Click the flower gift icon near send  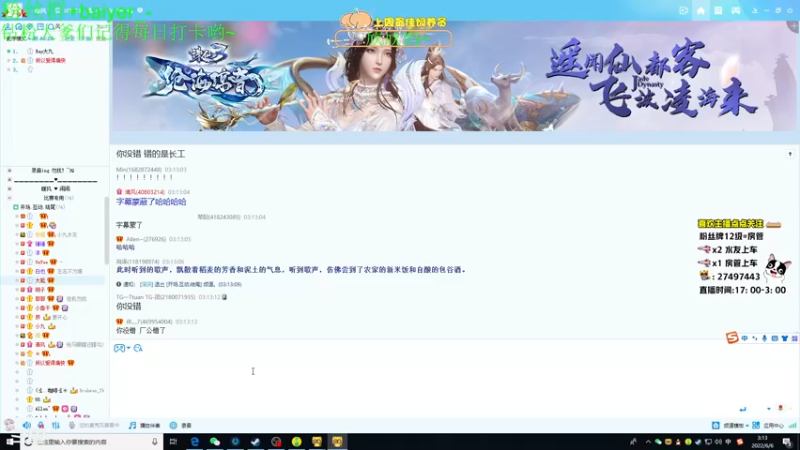pos(780,408)
